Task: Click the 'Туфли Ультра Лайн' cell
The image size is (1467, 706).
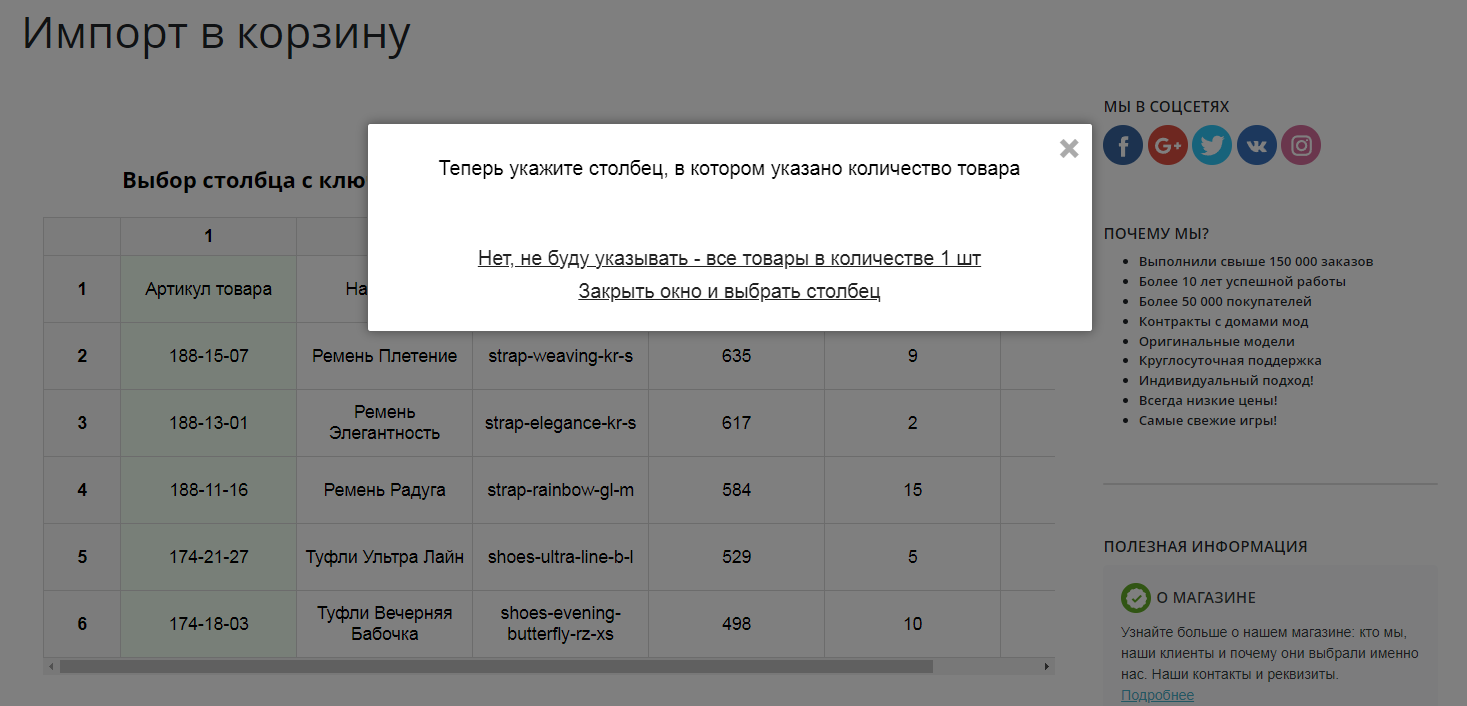Action: coord(384,557)
